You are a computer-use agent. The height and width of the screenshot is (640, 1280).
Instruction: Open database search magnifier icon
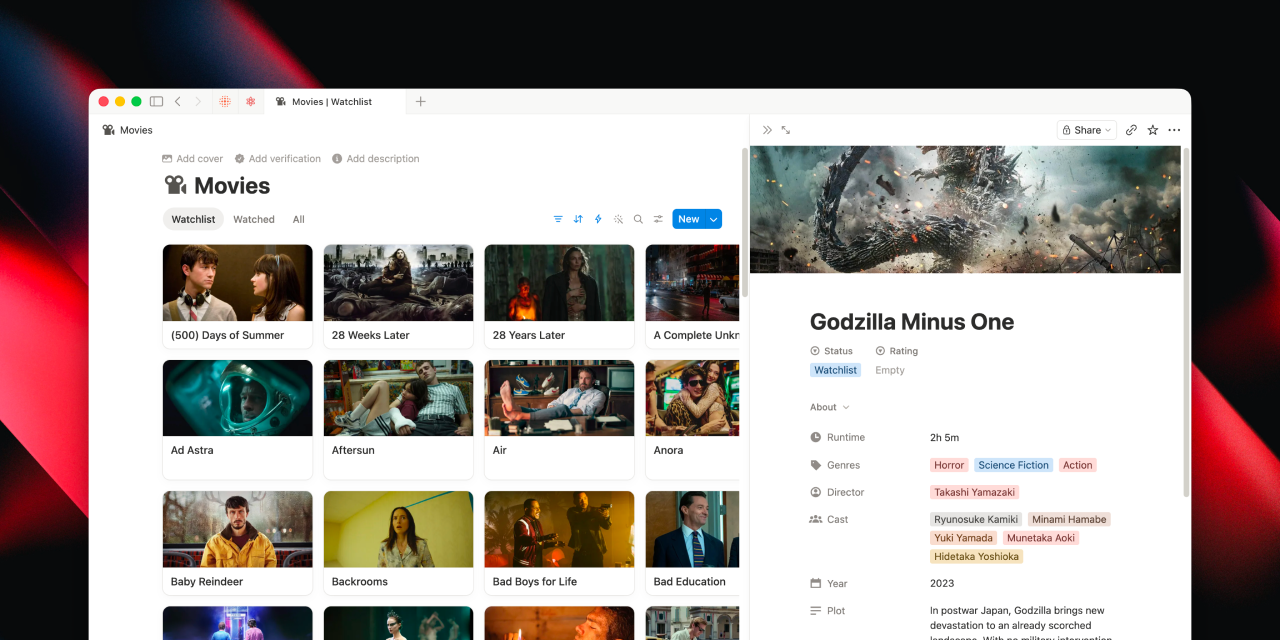point(638,219)
